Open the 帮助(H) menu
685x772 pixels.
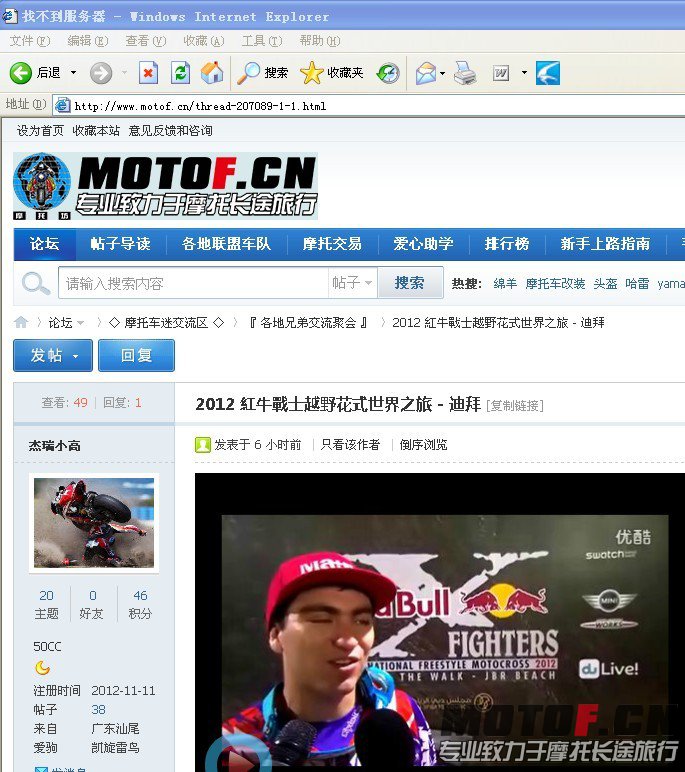point(320,41)
